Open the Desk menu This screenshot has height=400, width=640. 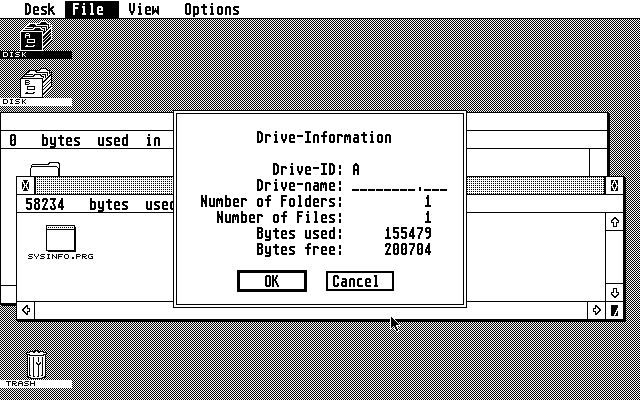(x=40, y=9)
